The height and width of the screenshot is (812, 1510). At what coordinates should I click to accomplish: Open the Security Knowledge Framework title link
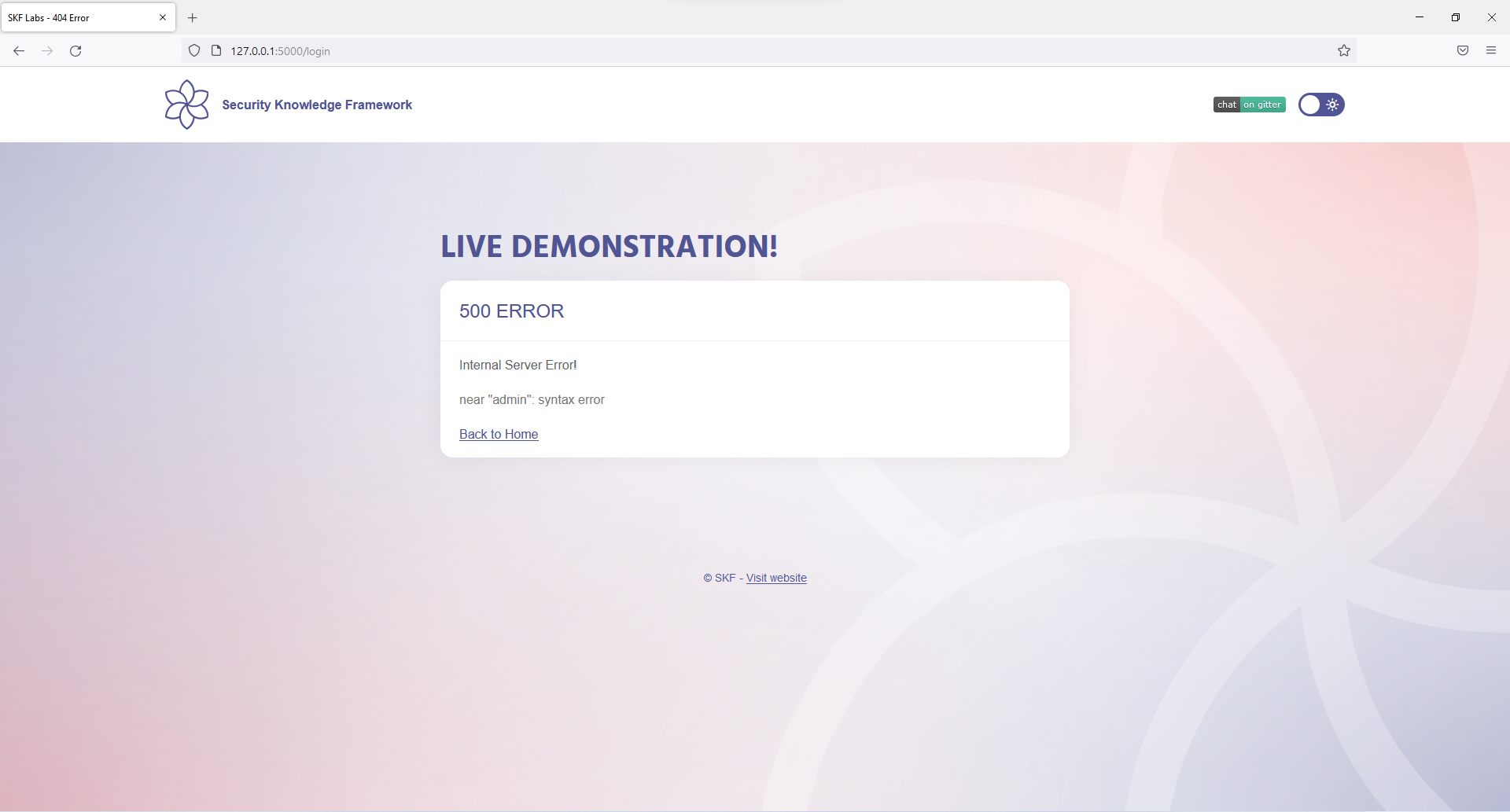point(317,105)
